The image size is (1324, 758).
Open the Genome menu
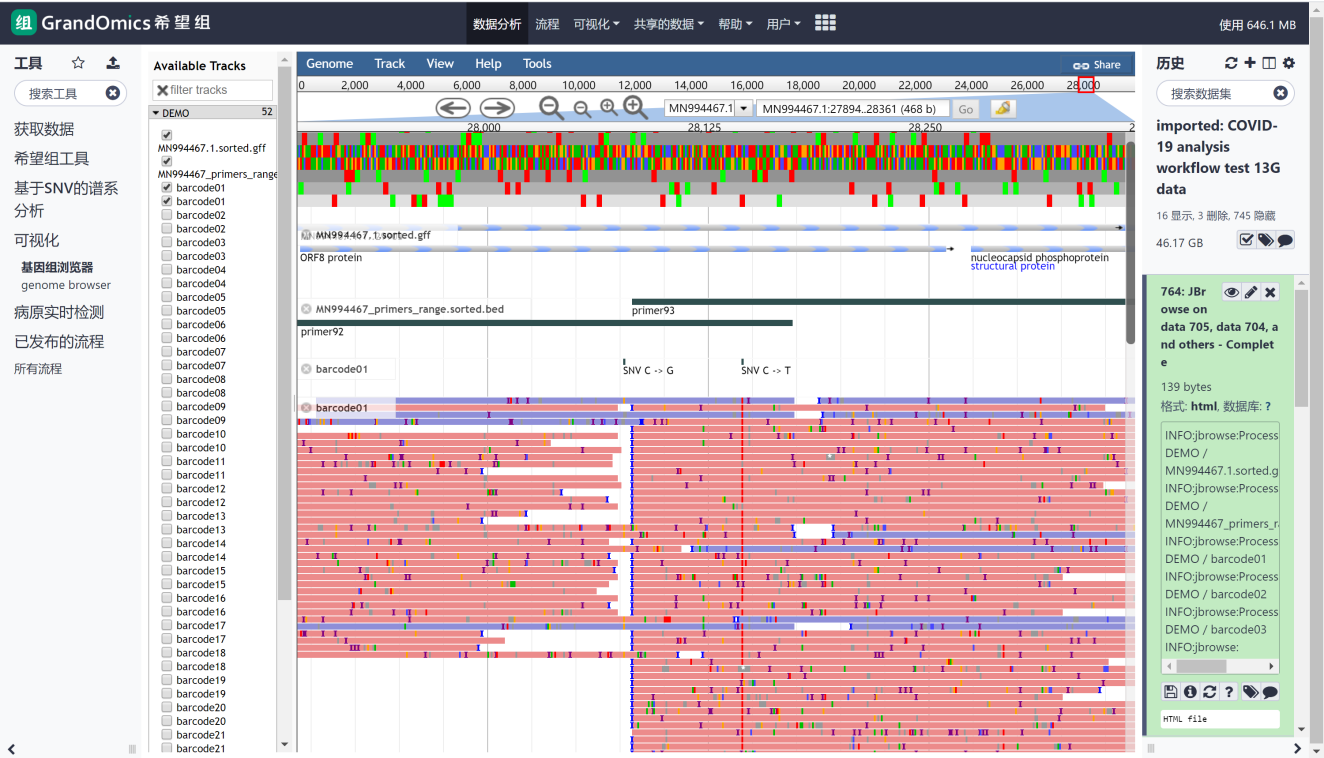click(x=329, y=64)
